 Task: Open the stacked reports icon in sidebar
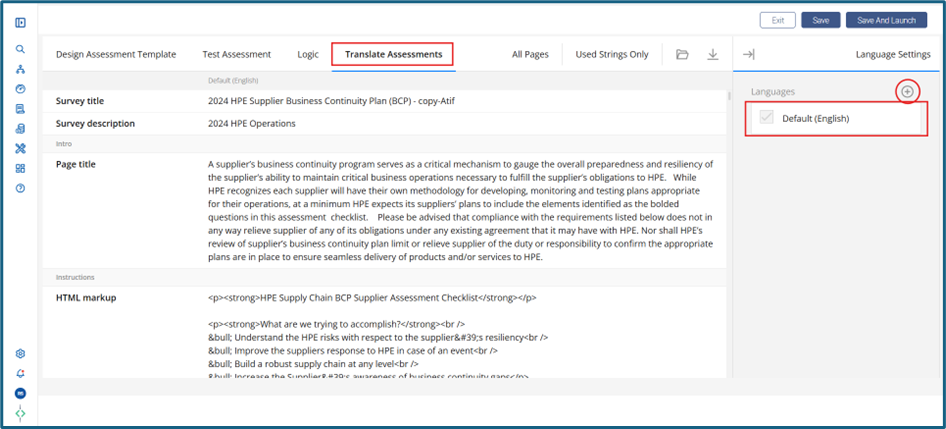click(20, 129)
